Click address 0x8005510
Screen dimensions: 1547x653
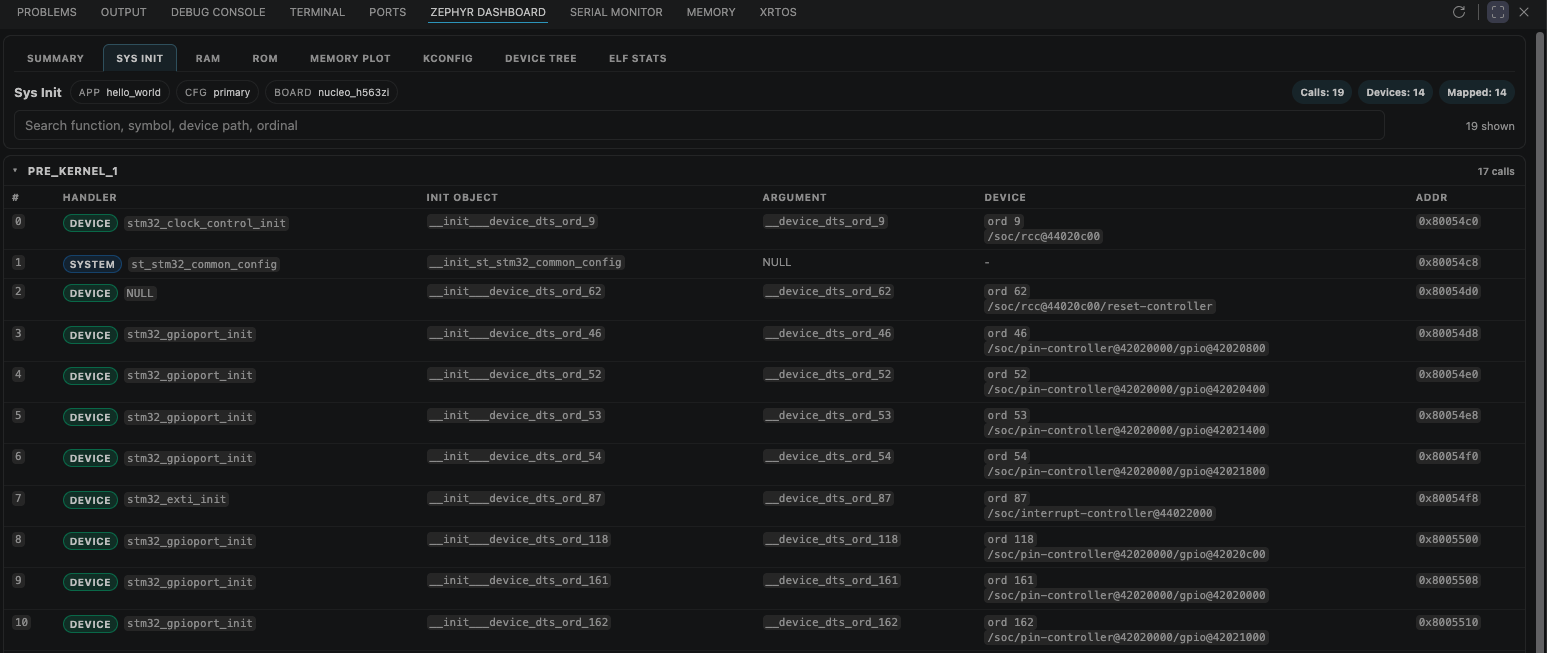[1448, 622]
